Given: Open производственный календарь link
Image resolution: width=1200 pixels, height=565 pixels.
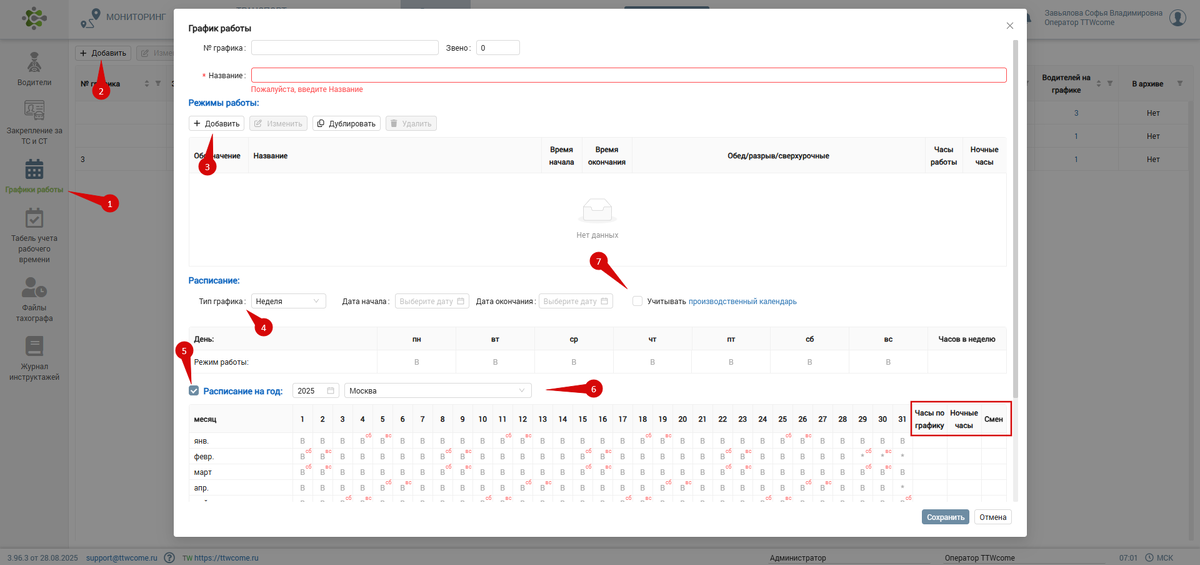Looking at the screenshot, I should click(x=743, y=301).
